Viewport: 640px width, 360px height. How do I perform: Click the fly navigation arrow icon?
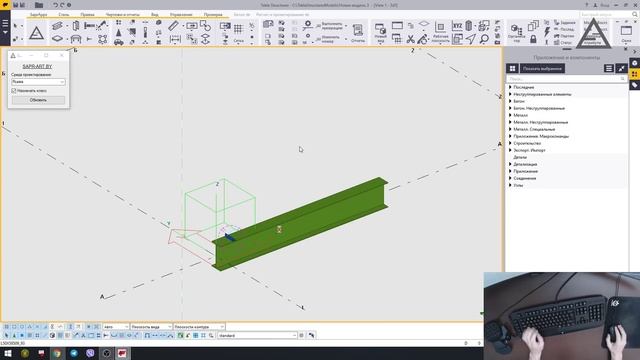coord(471,39)
